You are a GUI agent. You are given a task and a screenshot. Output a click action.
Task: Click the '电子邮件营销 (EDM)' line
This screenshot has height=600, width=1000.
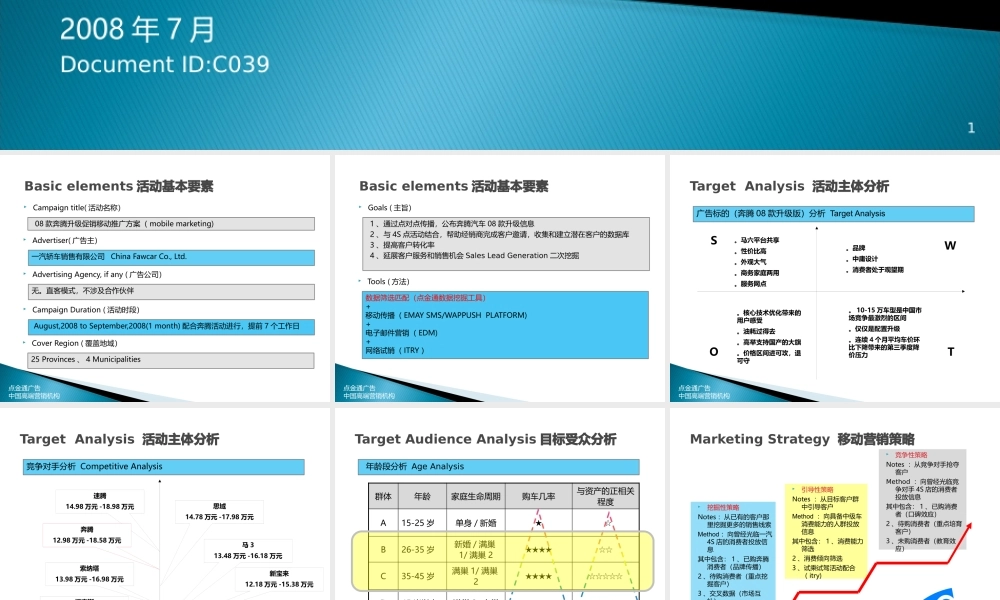point(401,333)
